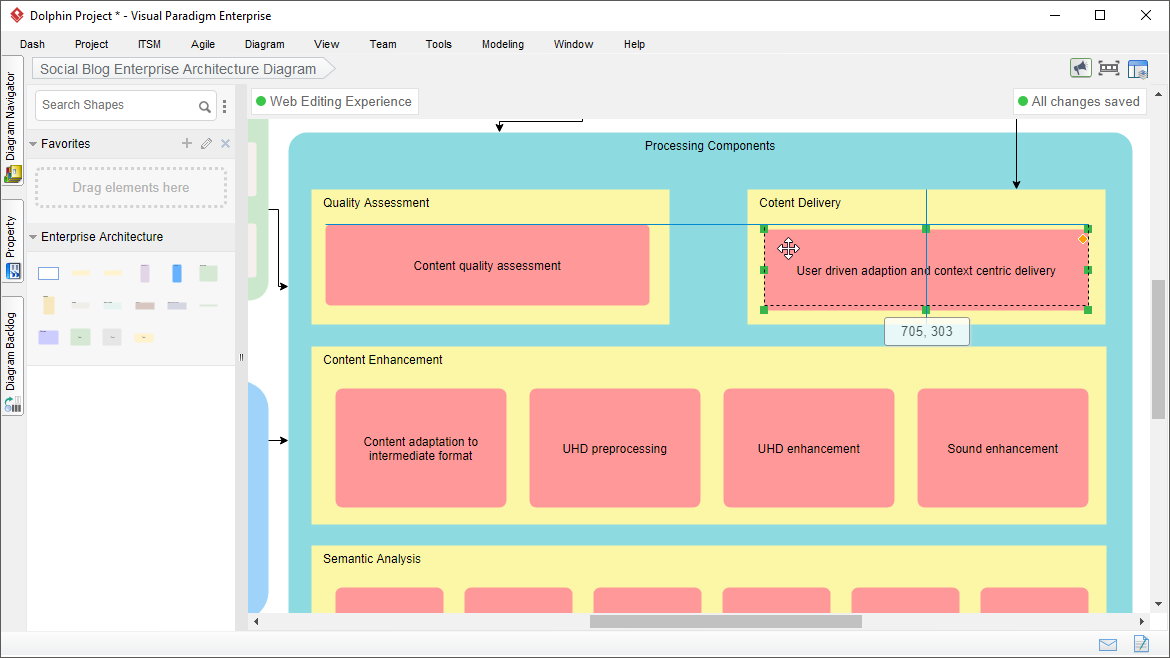Click the vertical scrollbar thumb
The height and width of the screenshot is (658, 1170).
1158,350
